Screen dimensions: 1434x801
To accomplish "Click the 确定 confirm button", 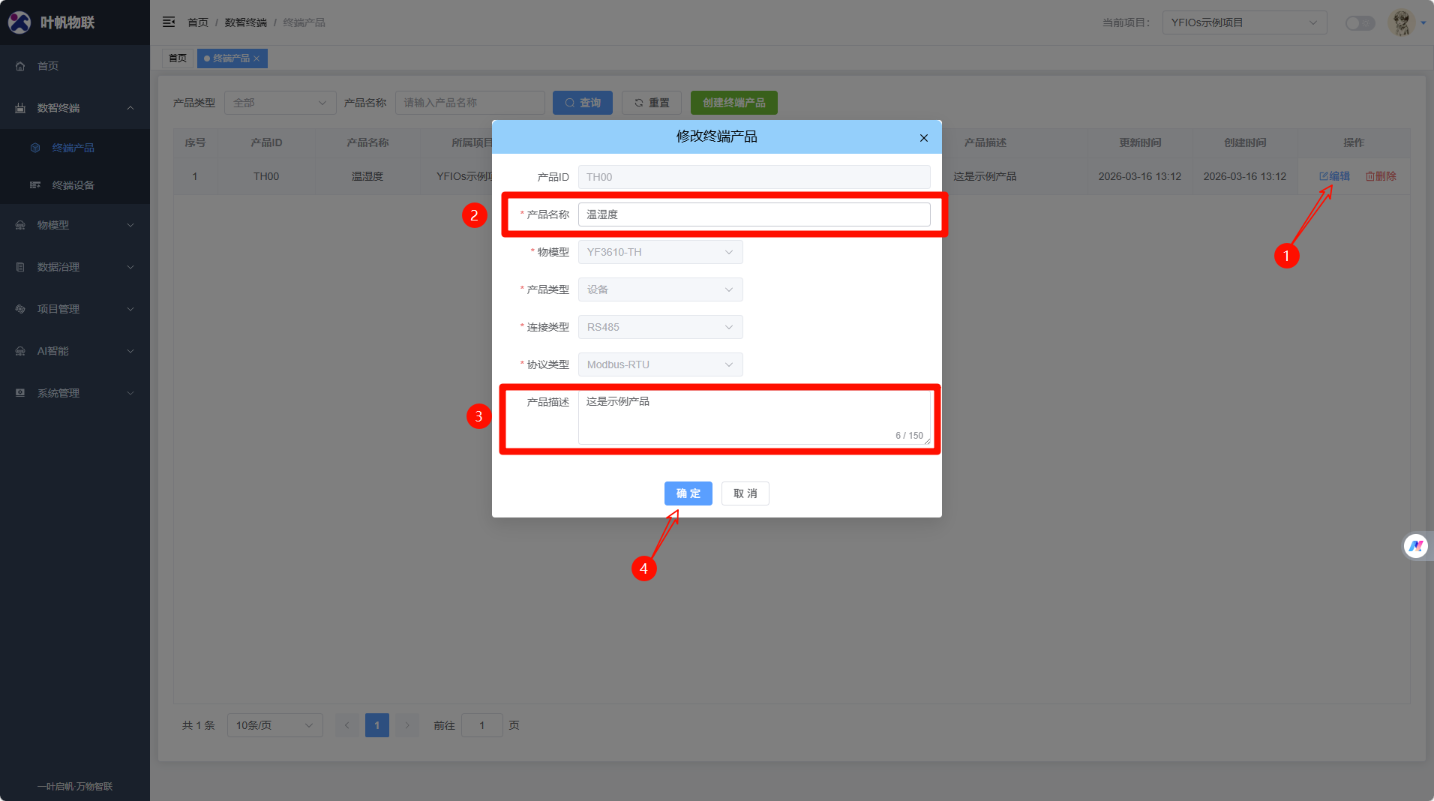I will [x=688, y=494].
